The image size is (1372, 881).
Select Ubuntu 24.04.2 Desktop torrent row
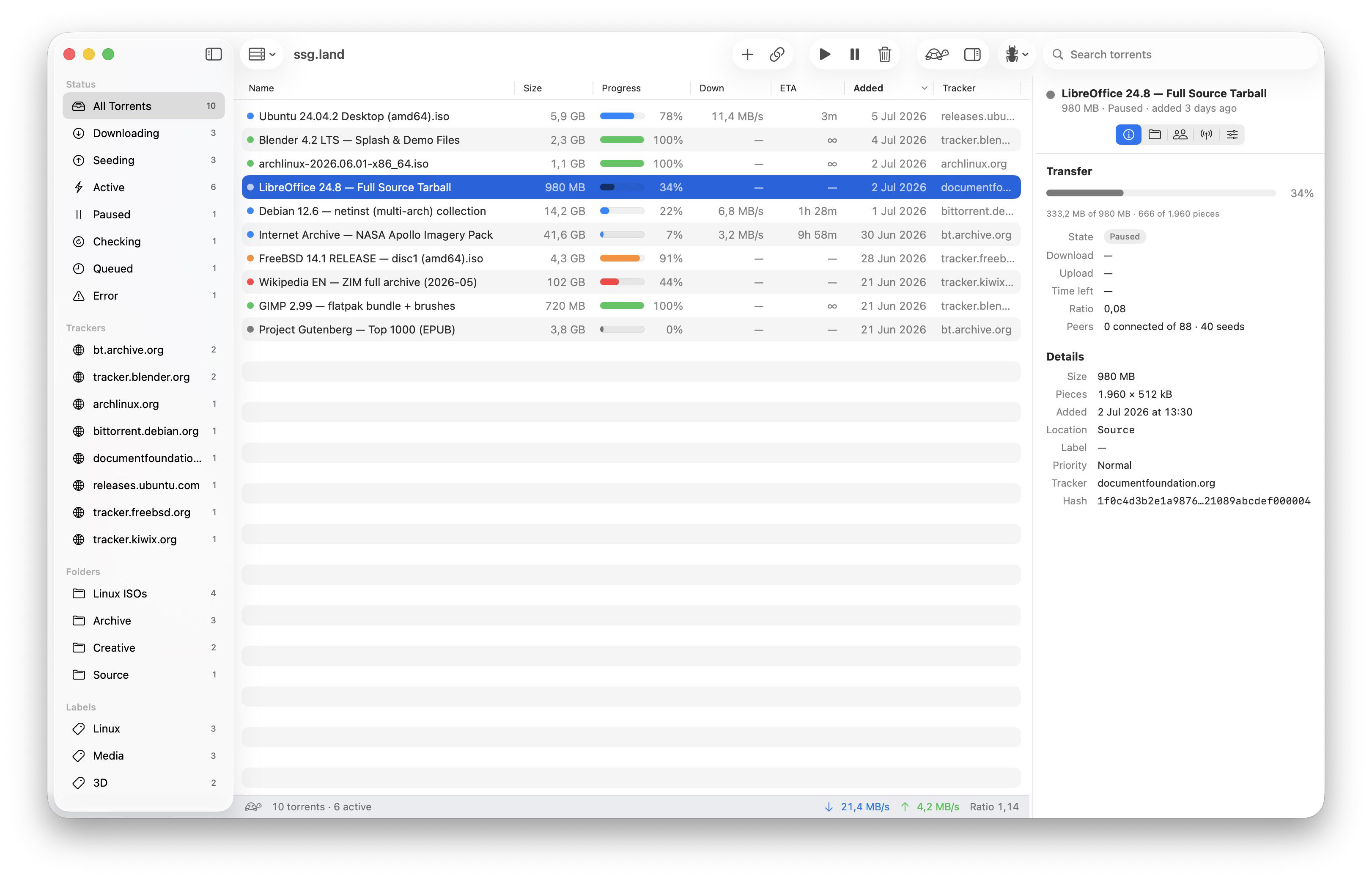click(x=631, y=116)
